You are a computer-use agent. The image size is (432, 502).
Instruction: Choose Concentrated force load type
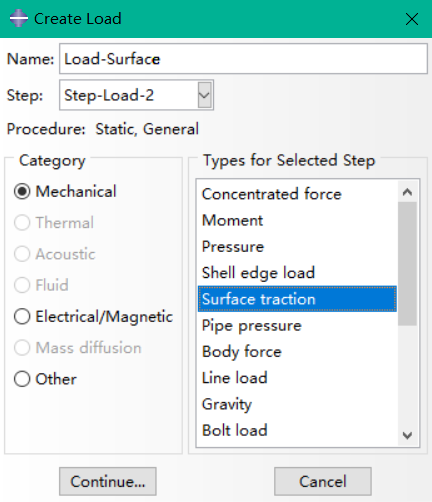(x=297, y=194)
